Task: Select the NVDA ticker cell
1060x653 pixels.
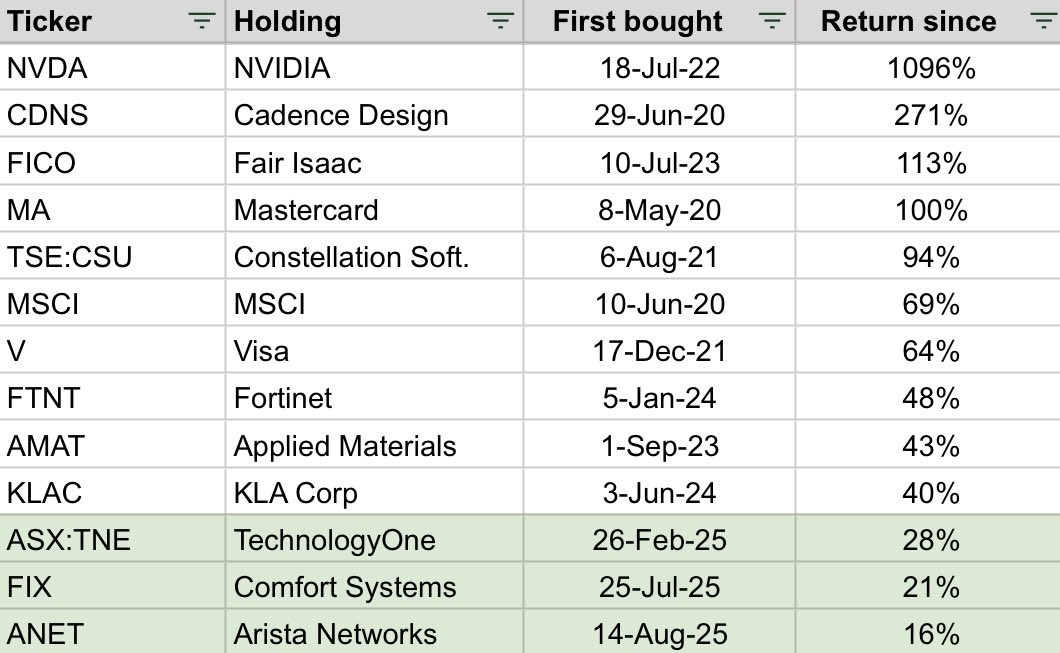Action: [47, 69]
